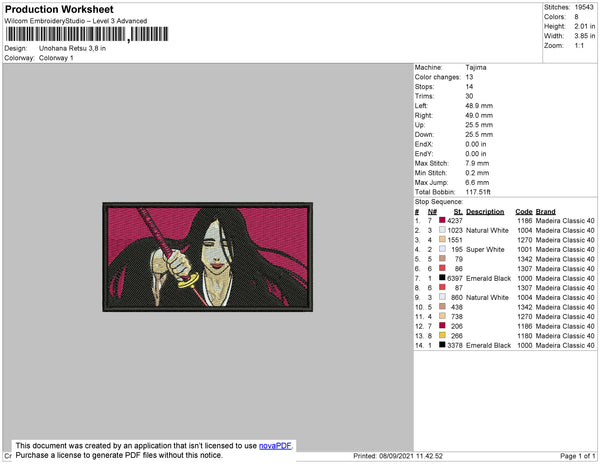Select the 'Code' column header

point(524,212)
